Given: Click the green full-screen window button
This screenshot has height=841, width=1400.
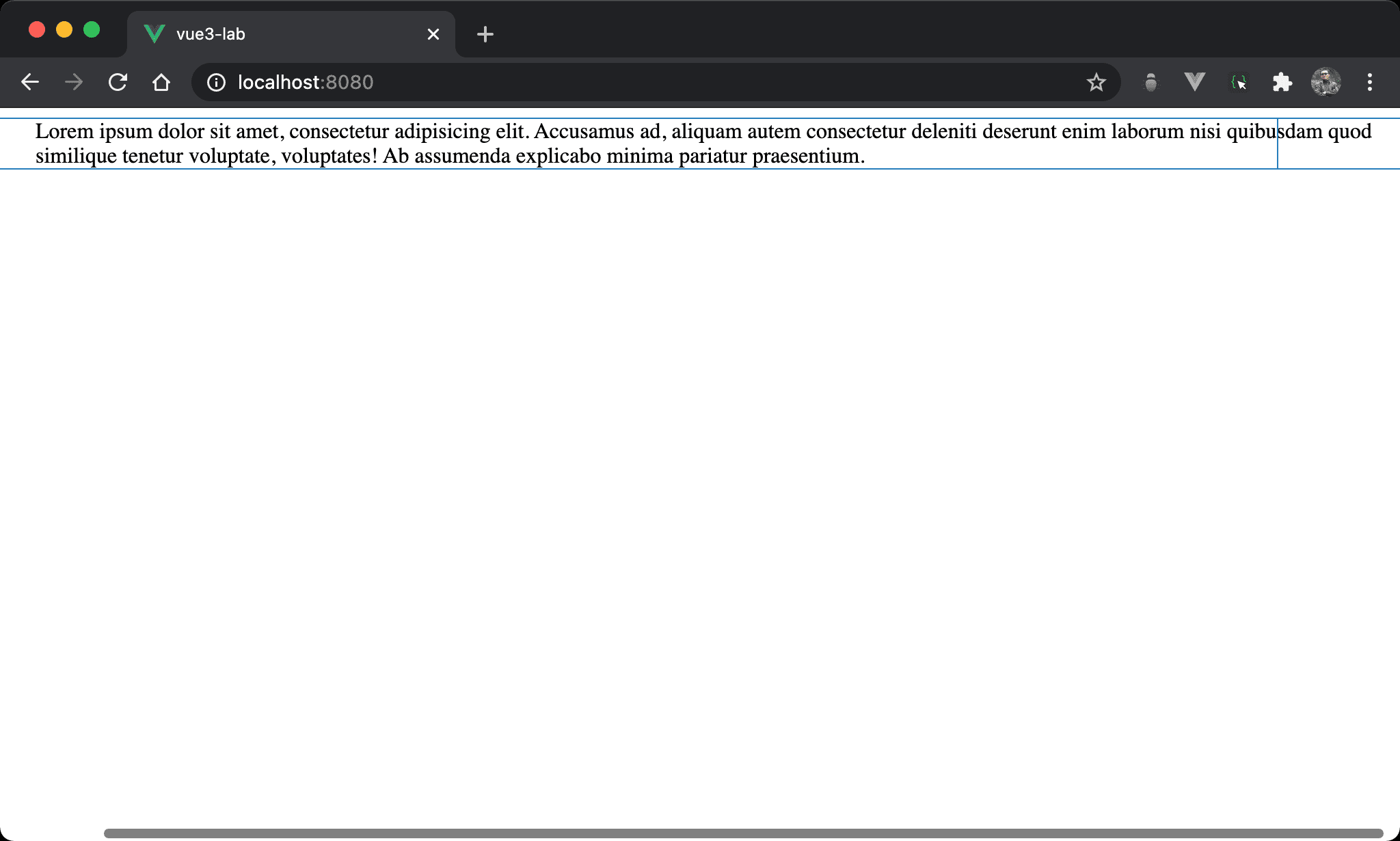Looking at the screenshot, I should click(92, 30).
